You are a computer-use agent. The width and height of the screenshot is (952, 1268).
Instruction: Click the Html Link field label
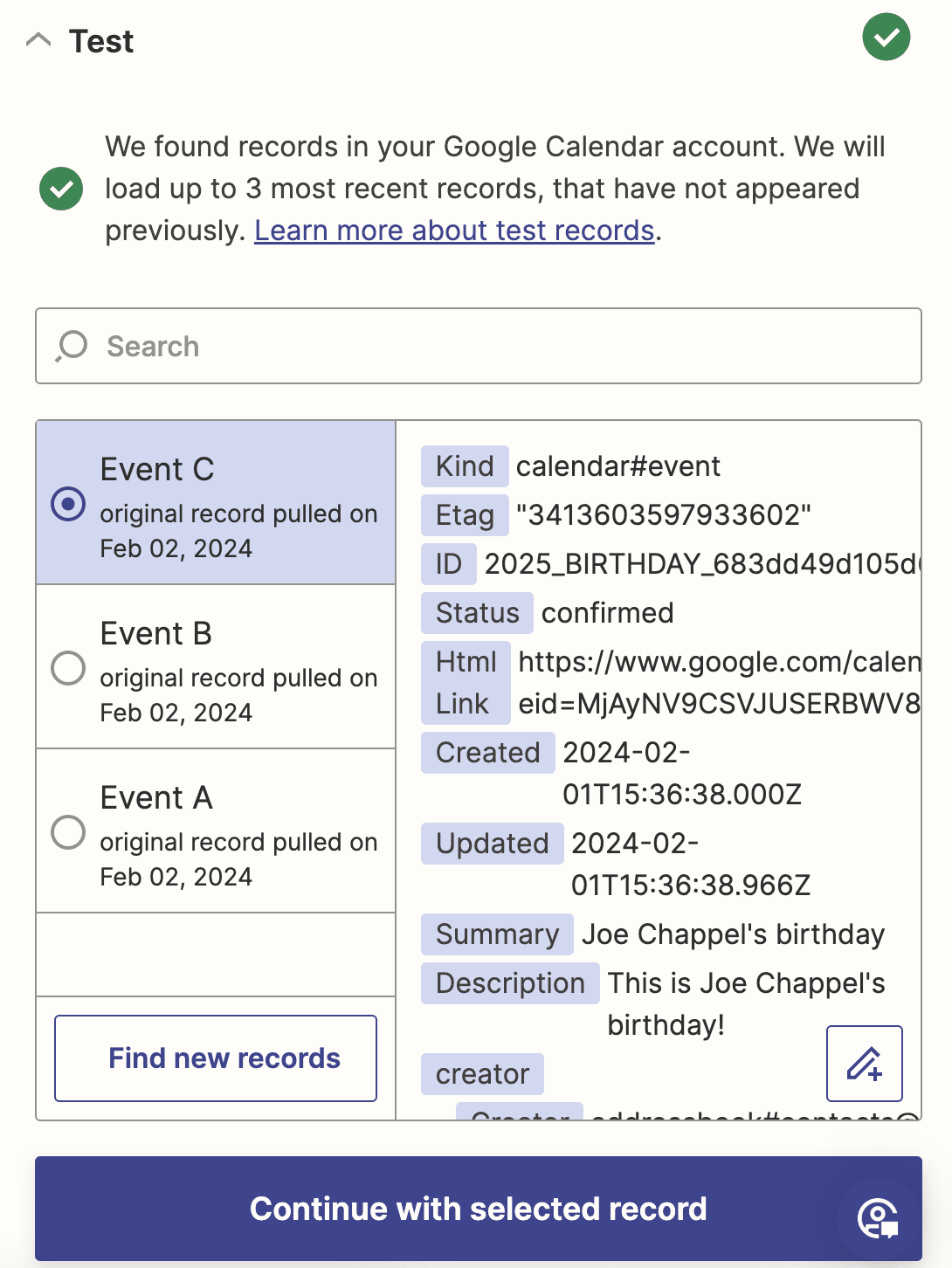tap(466, 683)
